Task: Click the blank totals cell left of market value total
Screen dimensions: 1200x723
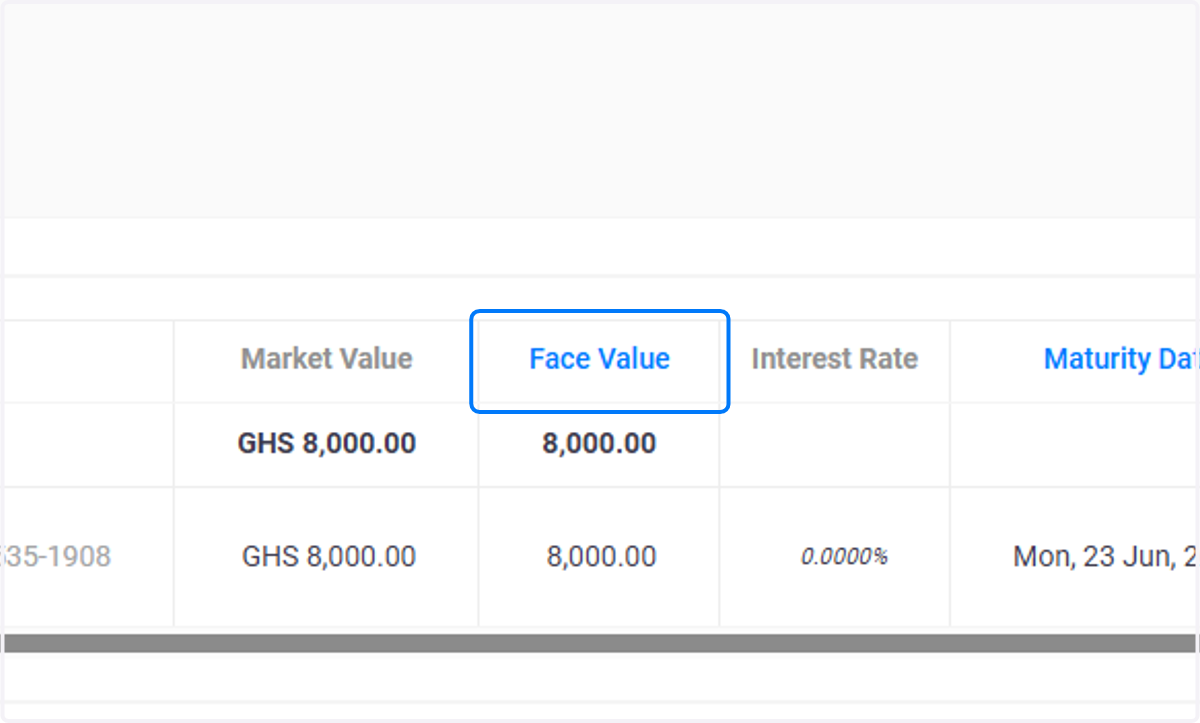Action: click(x=88, y=445)
